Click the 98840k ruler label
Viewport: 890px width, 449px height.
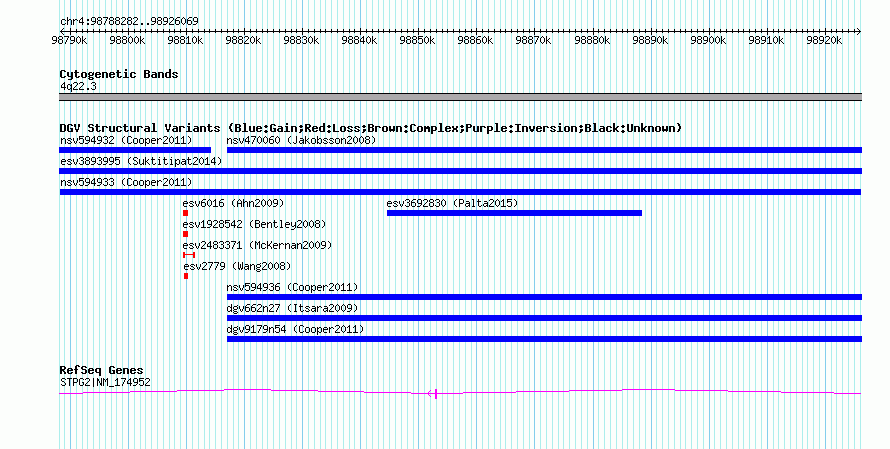[359, 40]
